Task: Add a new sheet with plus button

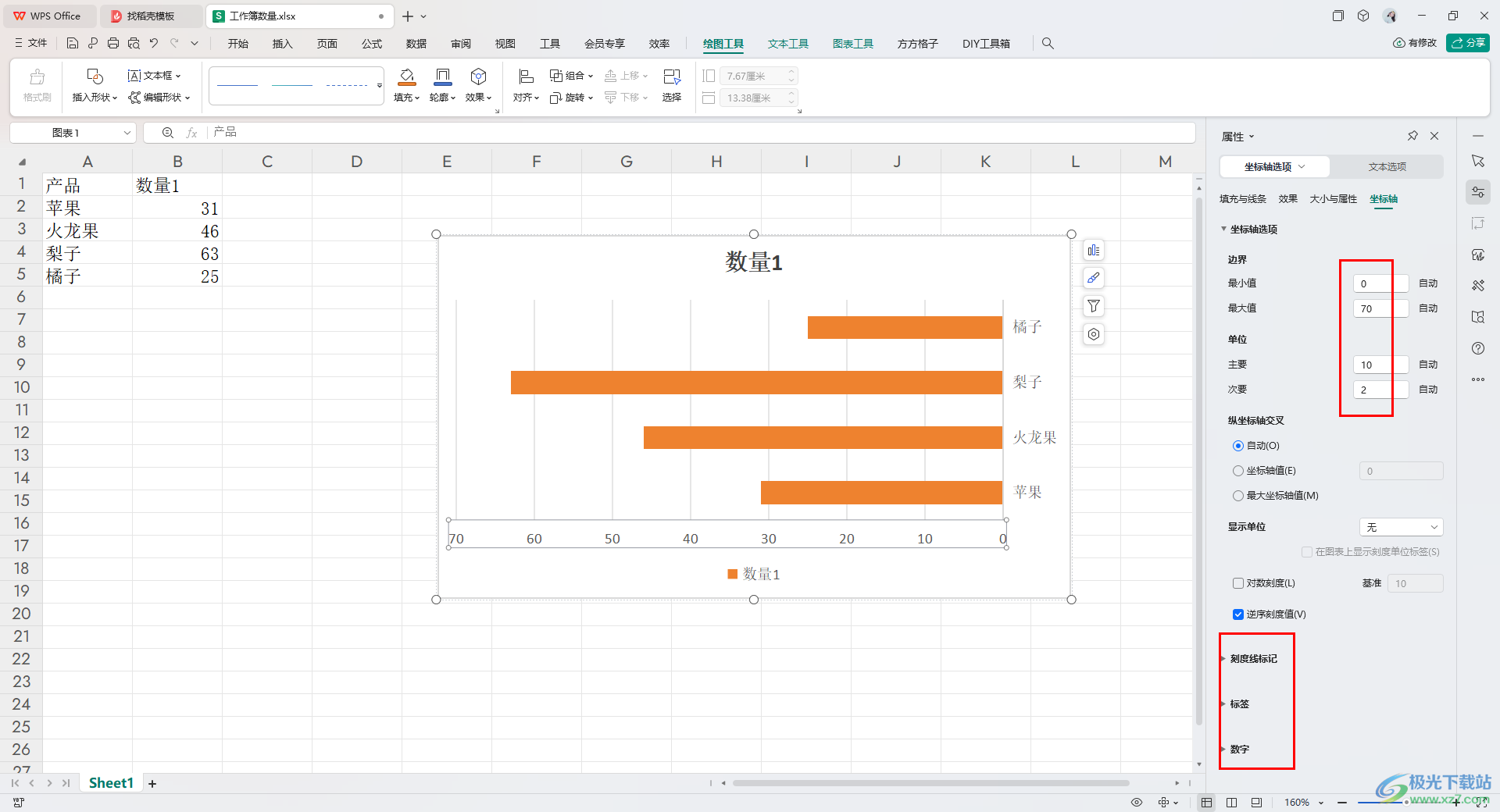Action: click(x=152, y=783)
